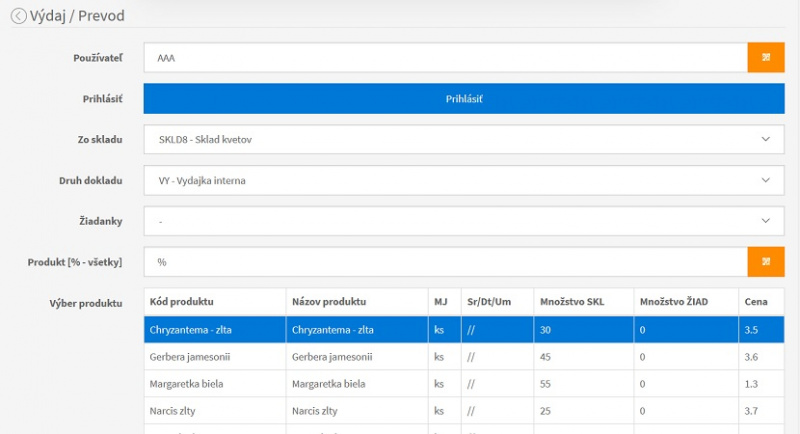Focus the Produkt filter input field
Screen dimensions: 800x434
point(445,262)
